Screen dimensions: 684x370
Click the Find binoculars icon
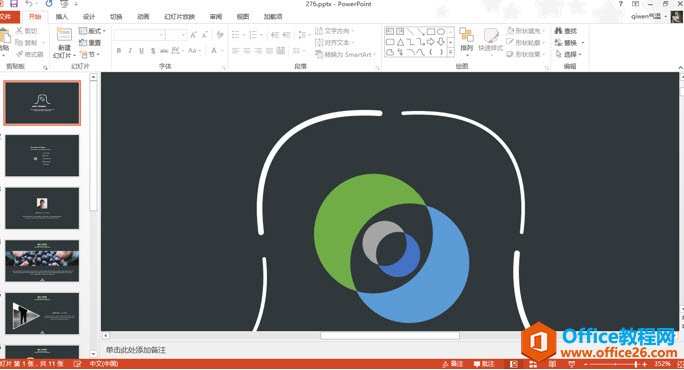click(558, 31)
